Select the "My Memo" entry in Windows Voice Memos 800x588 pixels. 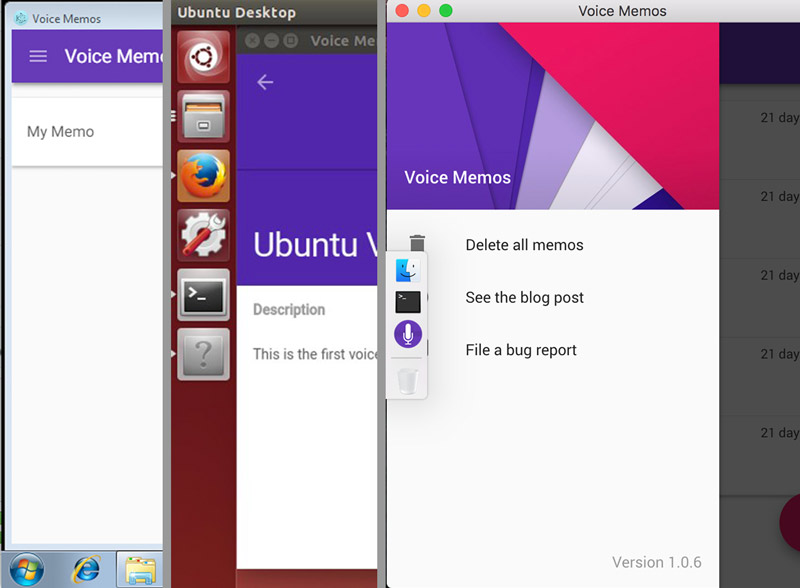coord(60,131)
